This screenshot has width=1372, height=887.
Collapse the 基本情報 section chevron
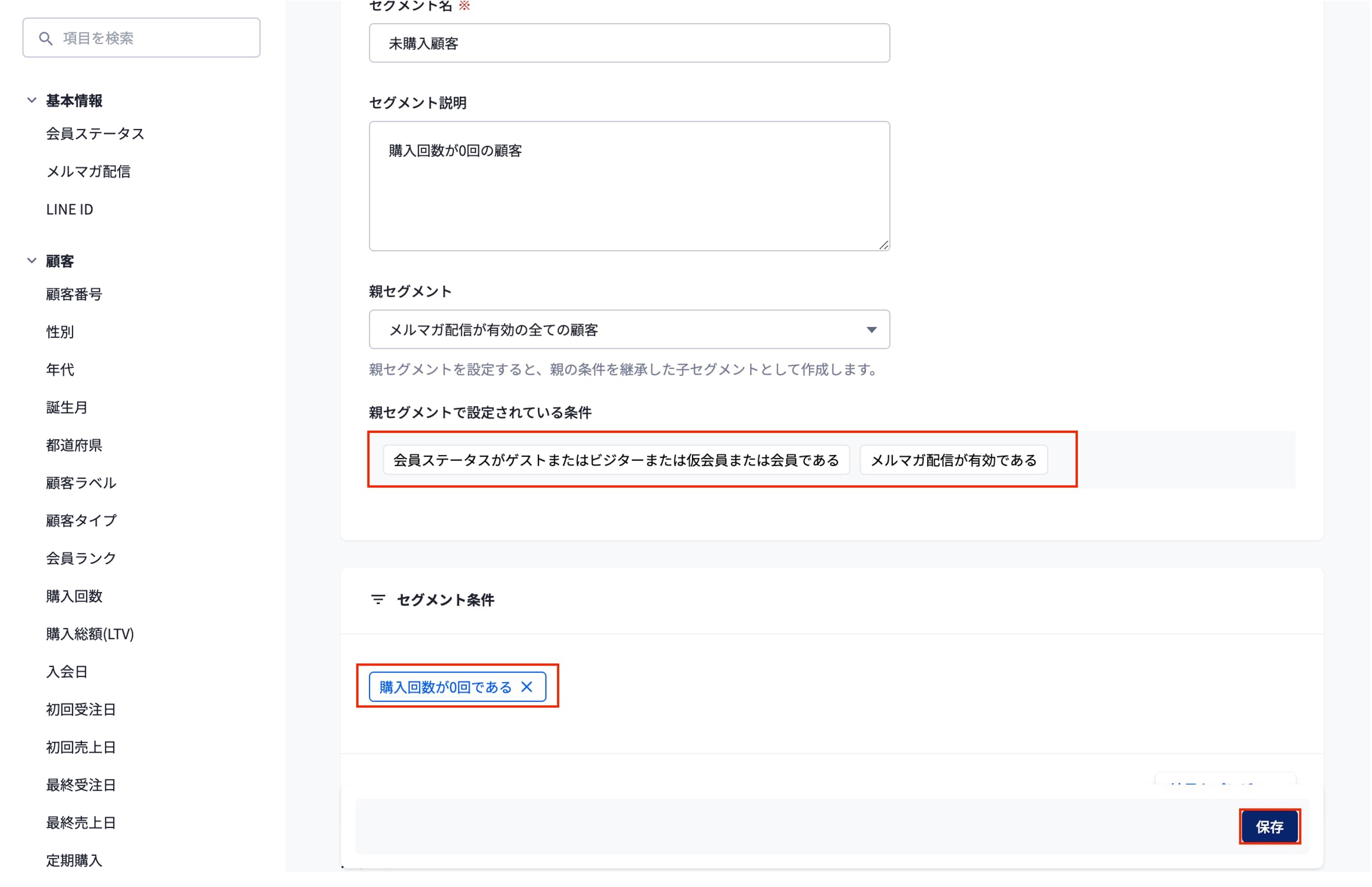(32, 100)
